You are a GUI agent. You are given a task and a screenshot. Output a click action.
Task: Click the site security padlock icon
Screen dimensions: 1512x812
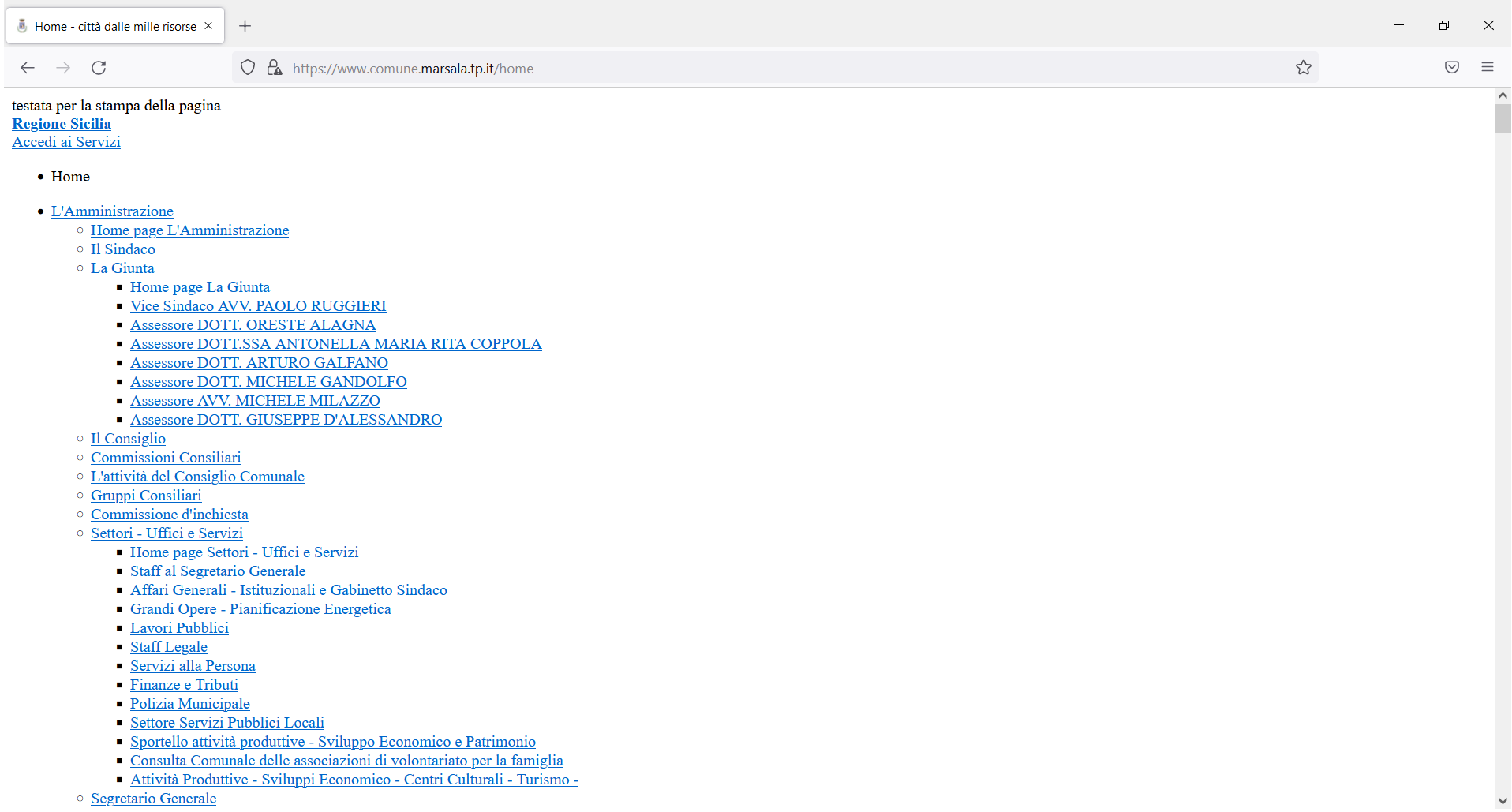click(274, 67)
